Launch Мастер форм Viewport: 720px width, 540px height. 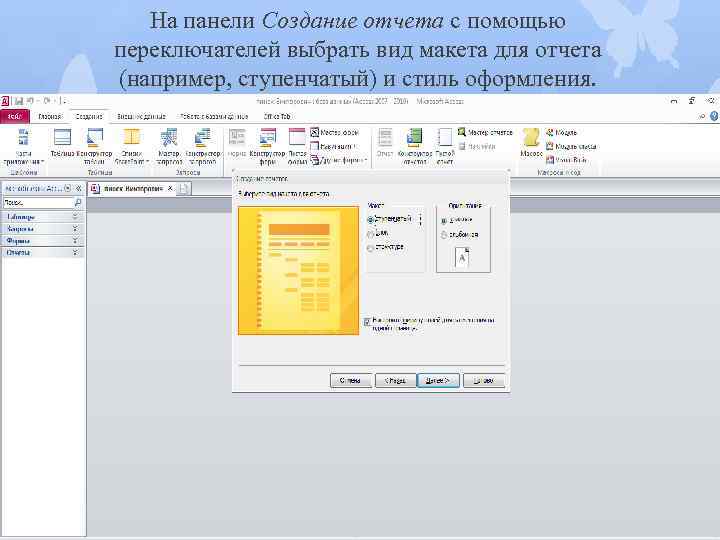click(x=334, y=133)
